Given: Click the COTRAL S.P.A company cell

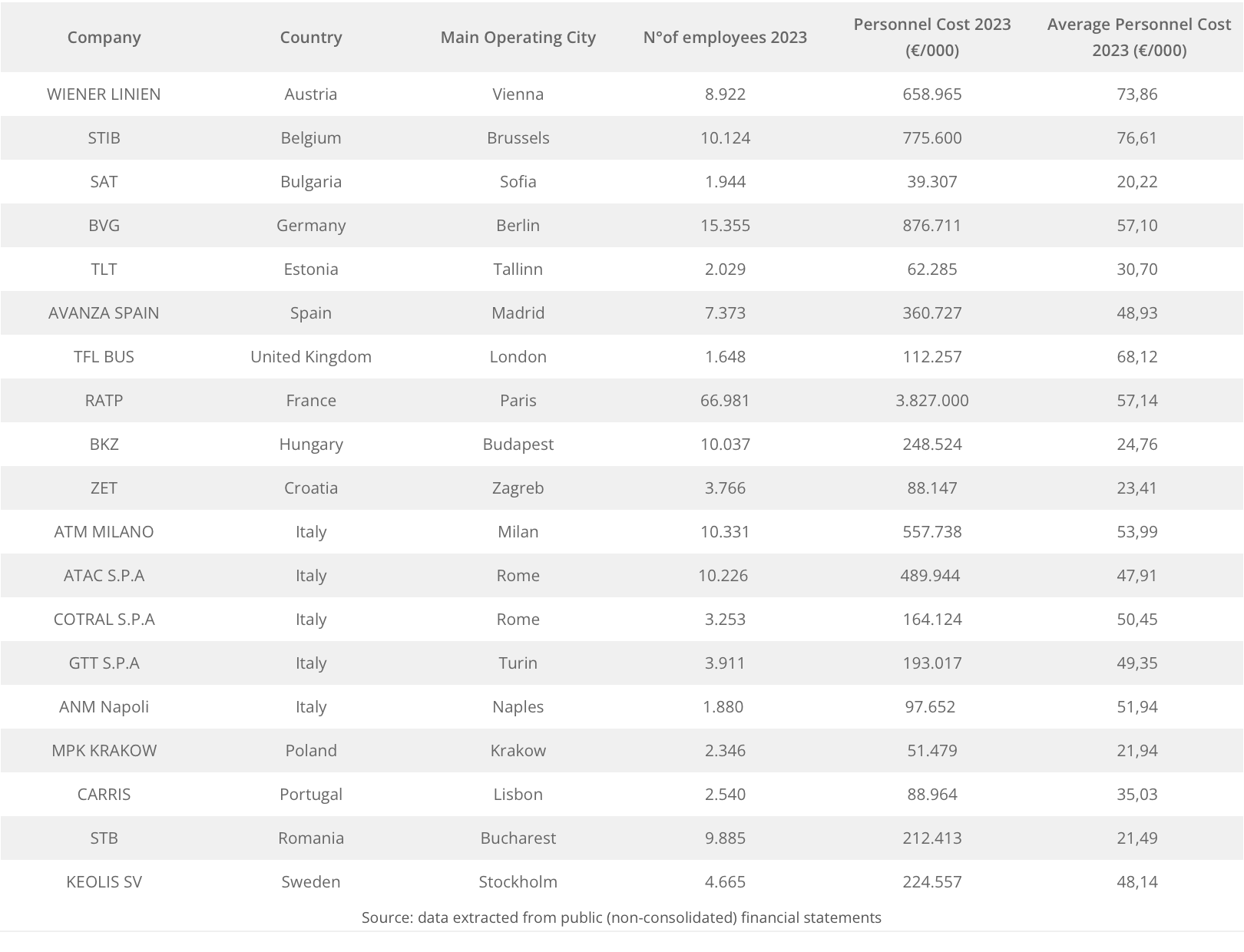Looking at the screenshot, I should (x=104, y=620).
